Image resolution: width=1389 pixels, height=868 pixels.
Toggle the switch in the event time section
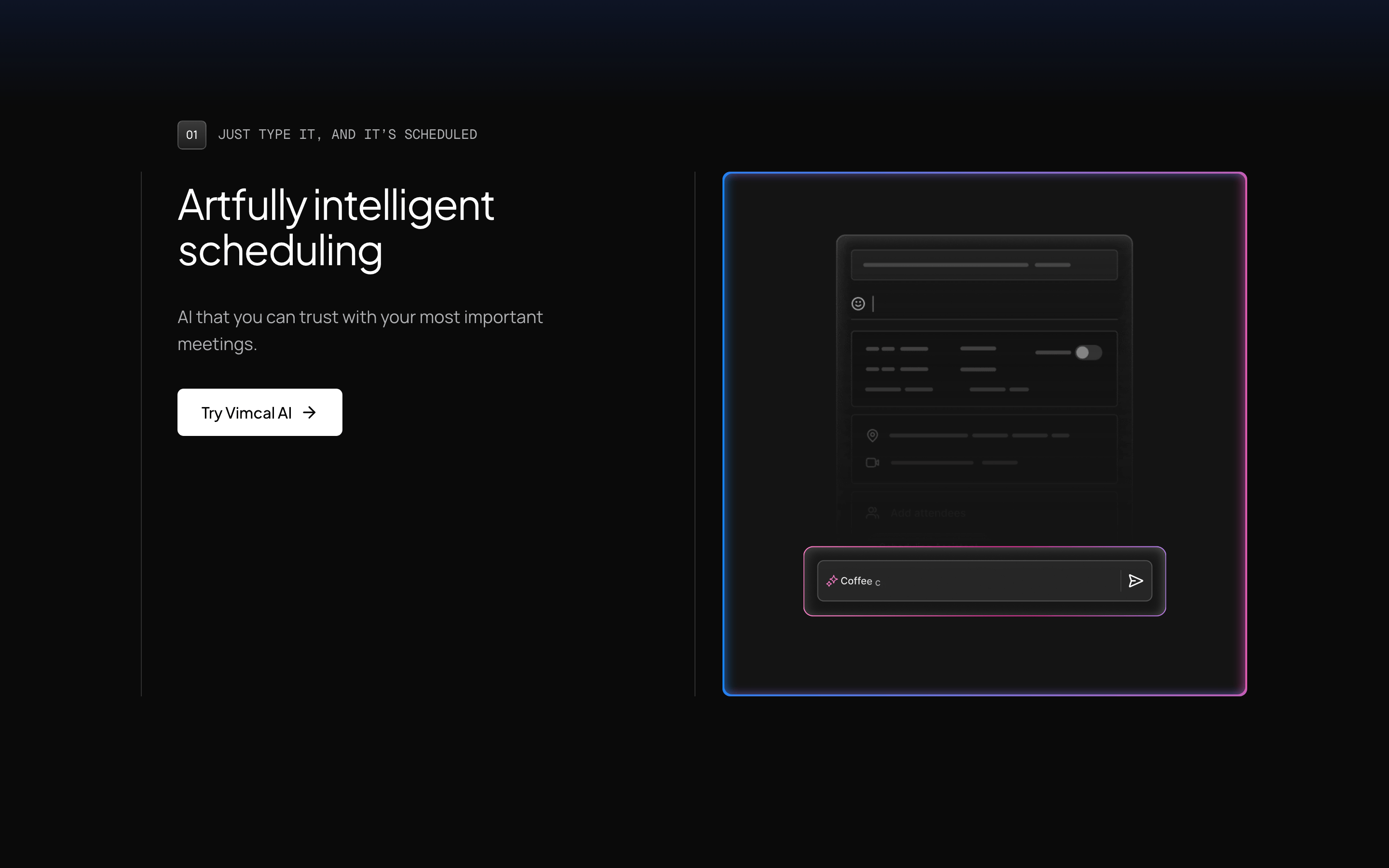1088,353
